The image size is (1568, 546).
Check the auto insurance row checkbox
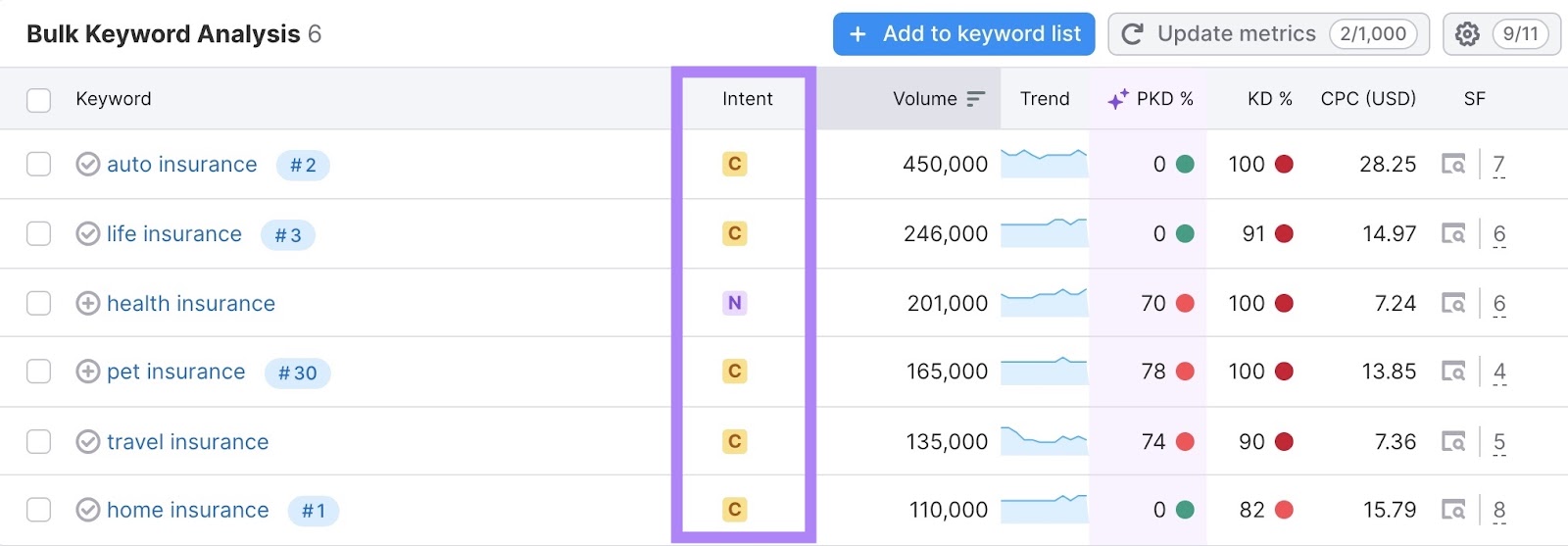tap(39, 165)
